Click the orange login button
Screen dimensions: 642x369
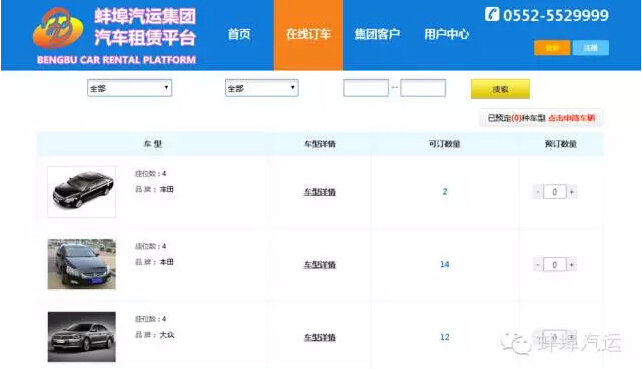(x=552, y=48)
